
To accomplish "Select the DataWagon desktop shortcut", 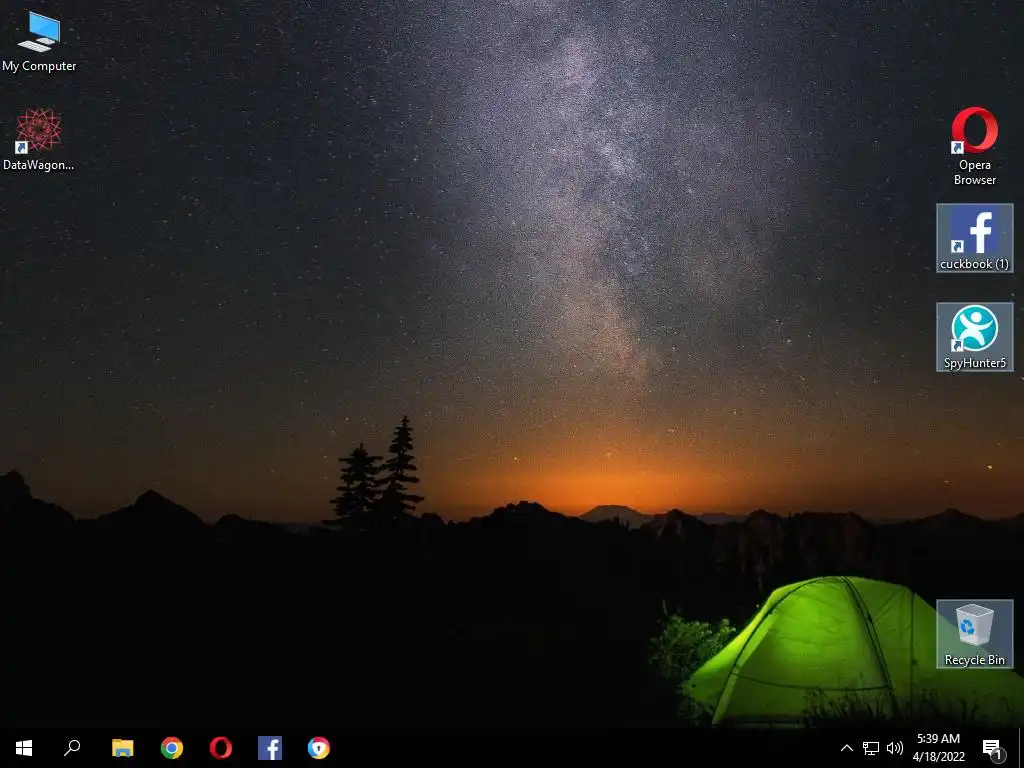I will 39,140.
